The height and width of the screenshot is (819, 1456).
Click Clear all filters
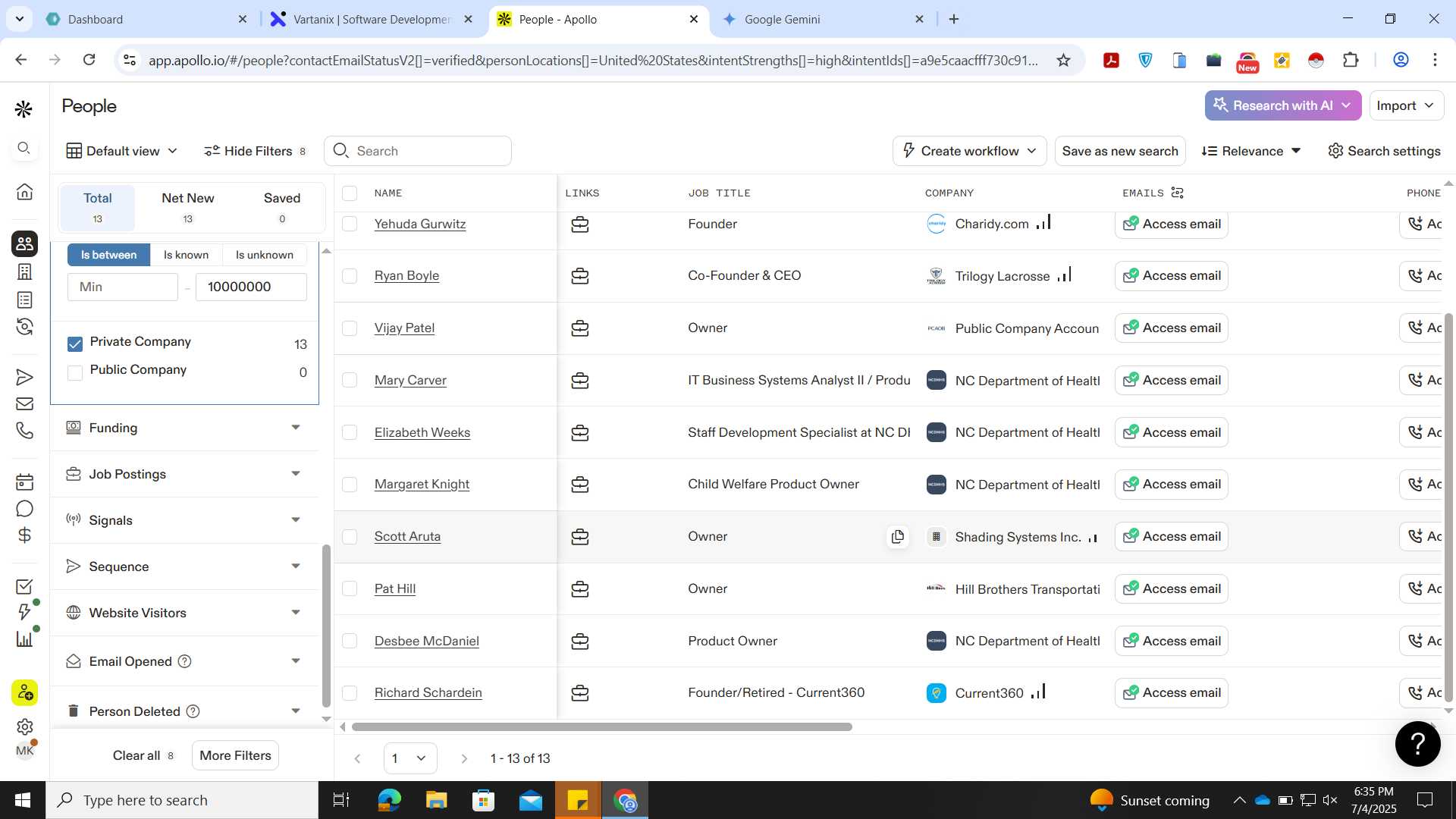[x=143, y=755]
